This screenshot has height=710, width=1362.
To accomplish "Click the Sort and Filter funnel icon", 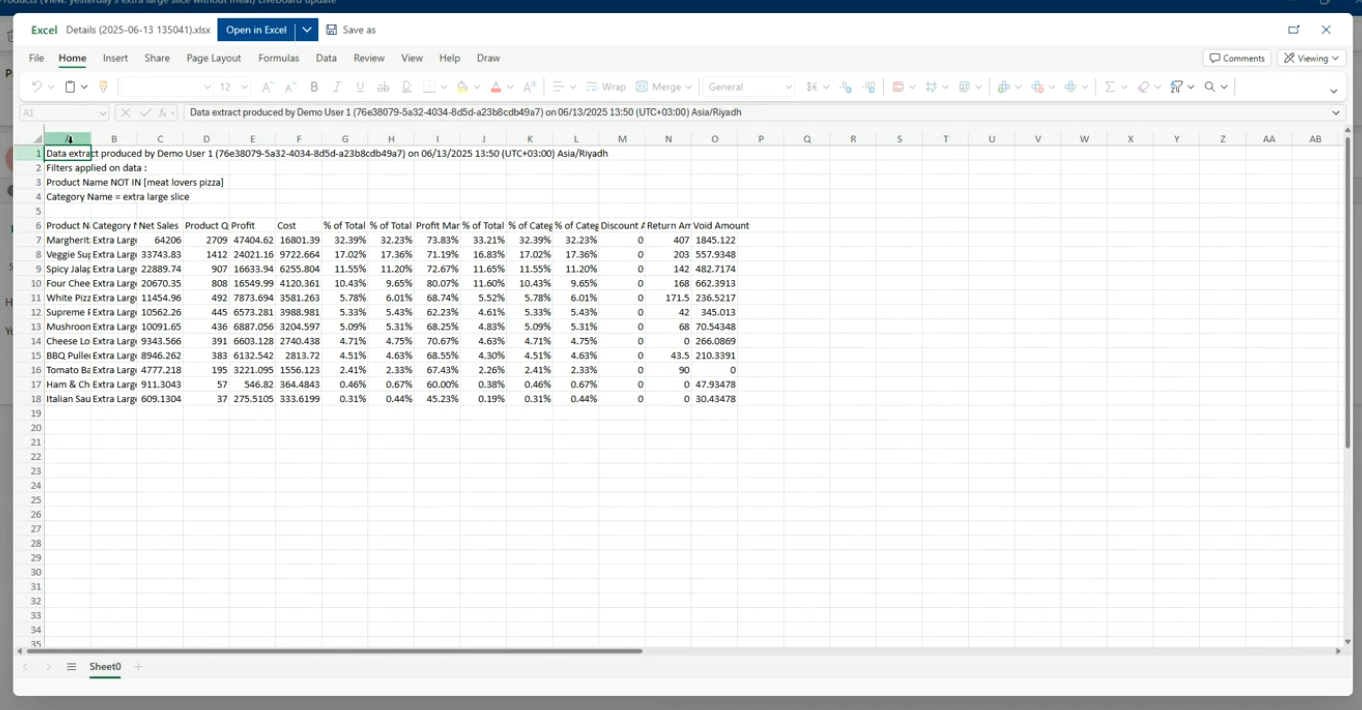I will [x=1177, y=87].
